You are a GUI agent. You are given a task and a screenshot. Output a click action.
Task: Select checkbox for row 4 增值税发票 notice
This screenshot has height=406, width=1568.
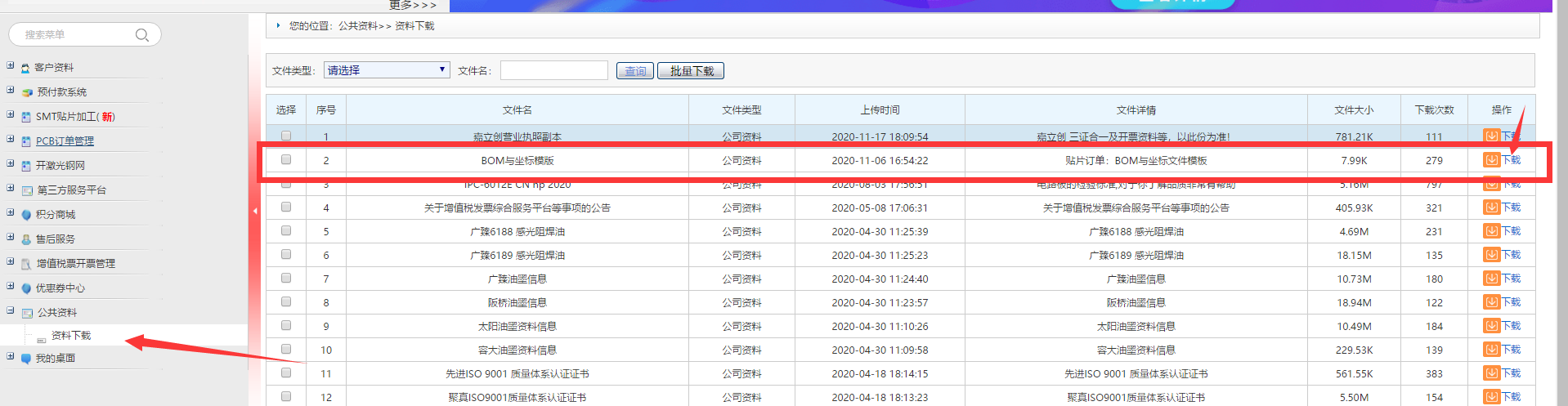[x=286, y=207]
